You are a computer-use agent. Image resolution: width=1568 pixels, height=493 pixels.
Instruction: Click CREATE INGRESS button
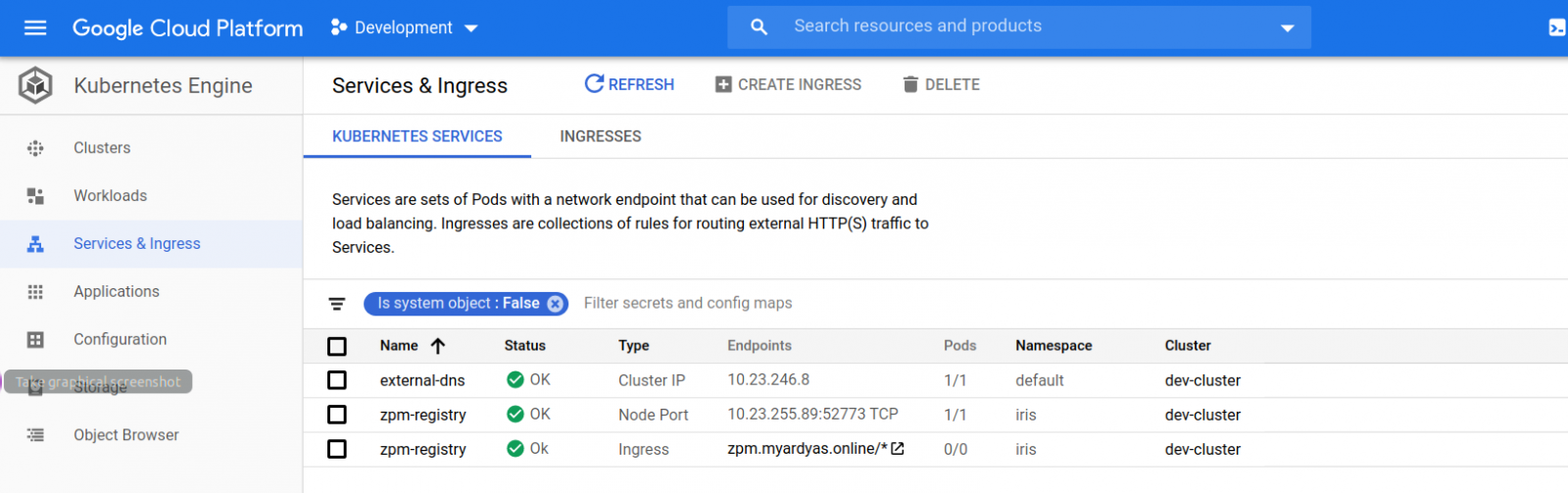point(788,84)
